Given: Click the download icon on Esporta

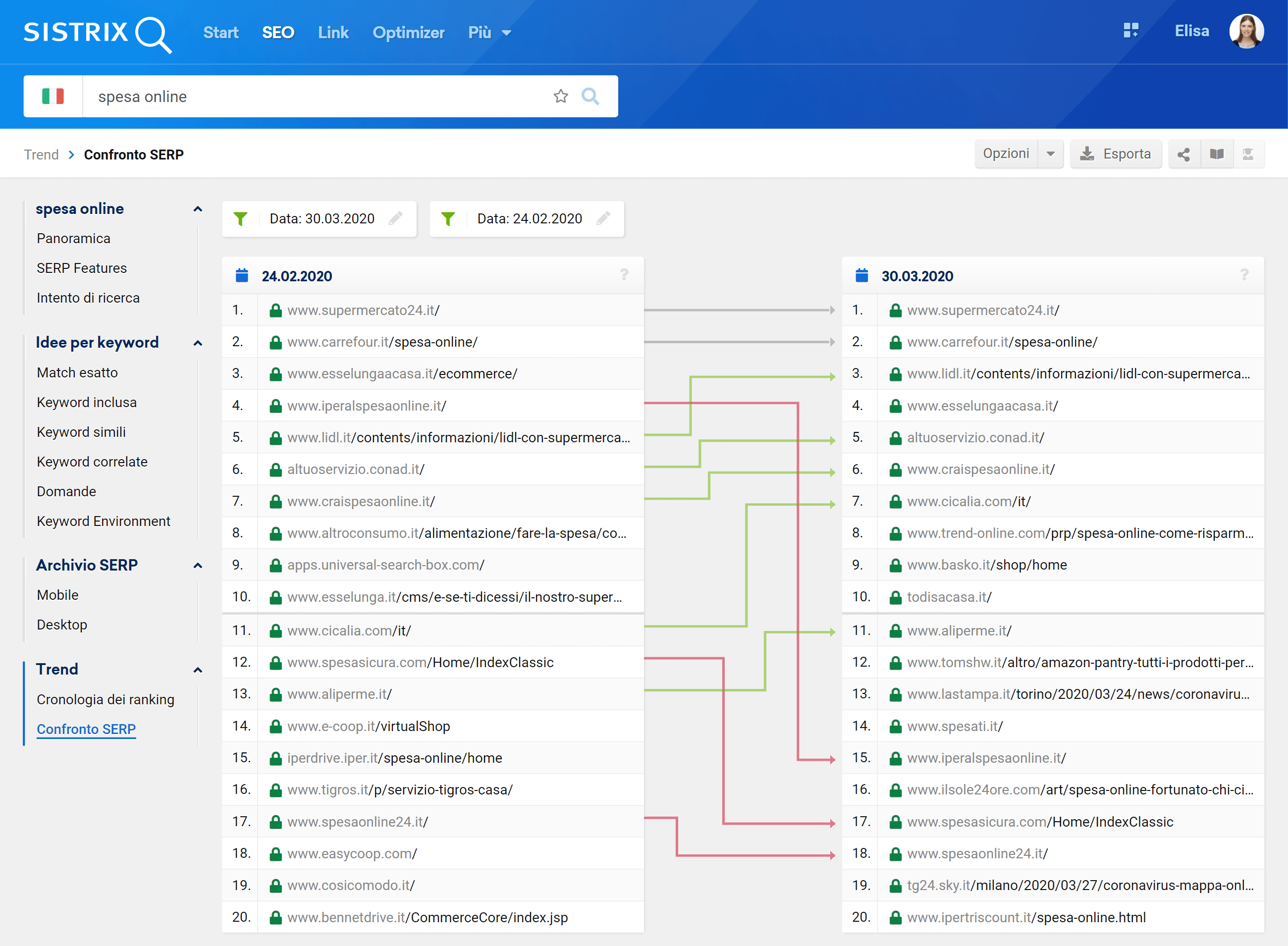Looking at the screenshot, I should [x=1086, y=154].
